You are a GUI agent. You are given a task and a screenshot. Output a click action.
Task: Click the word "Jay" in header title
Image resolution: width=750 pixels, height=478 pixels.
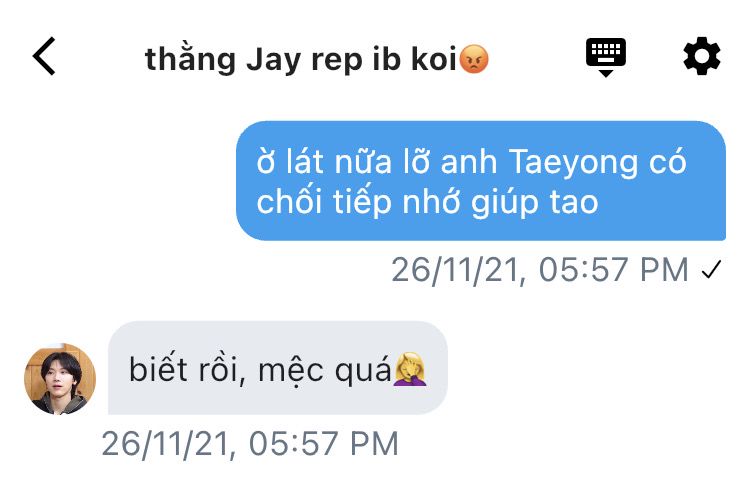[274, 61]
